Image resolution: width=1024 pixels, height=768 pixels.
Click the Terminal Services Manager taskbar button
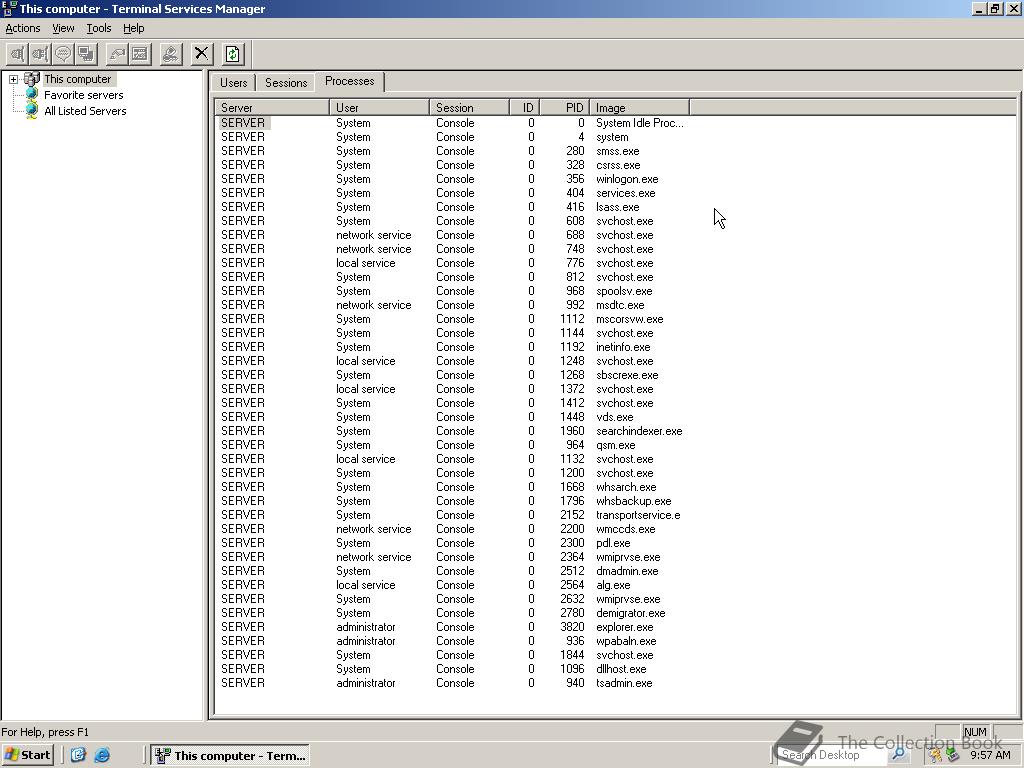click(x=230, y=756)
